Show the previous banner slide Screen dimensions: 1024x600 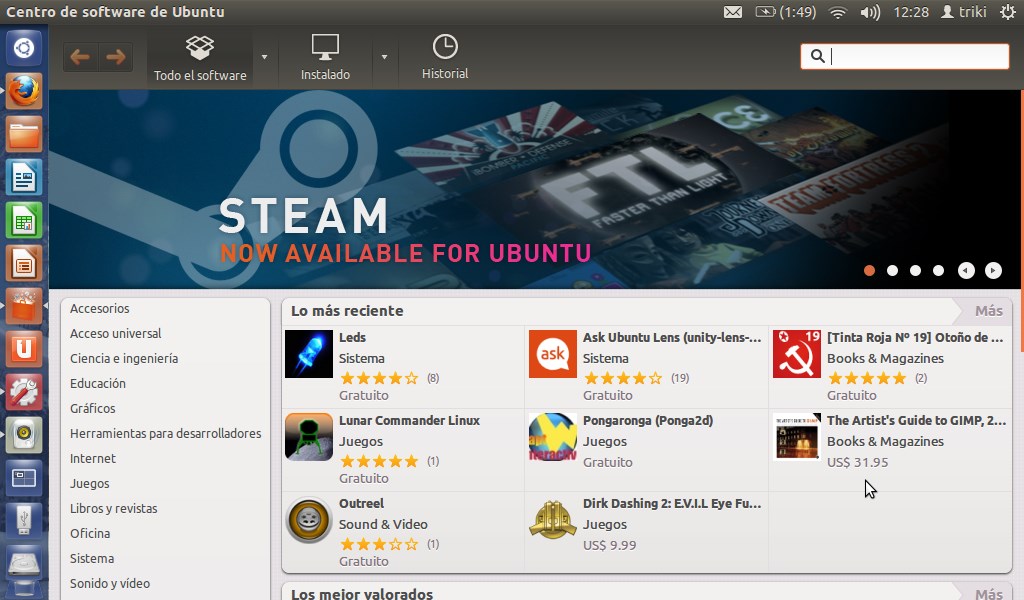point(967,270)
